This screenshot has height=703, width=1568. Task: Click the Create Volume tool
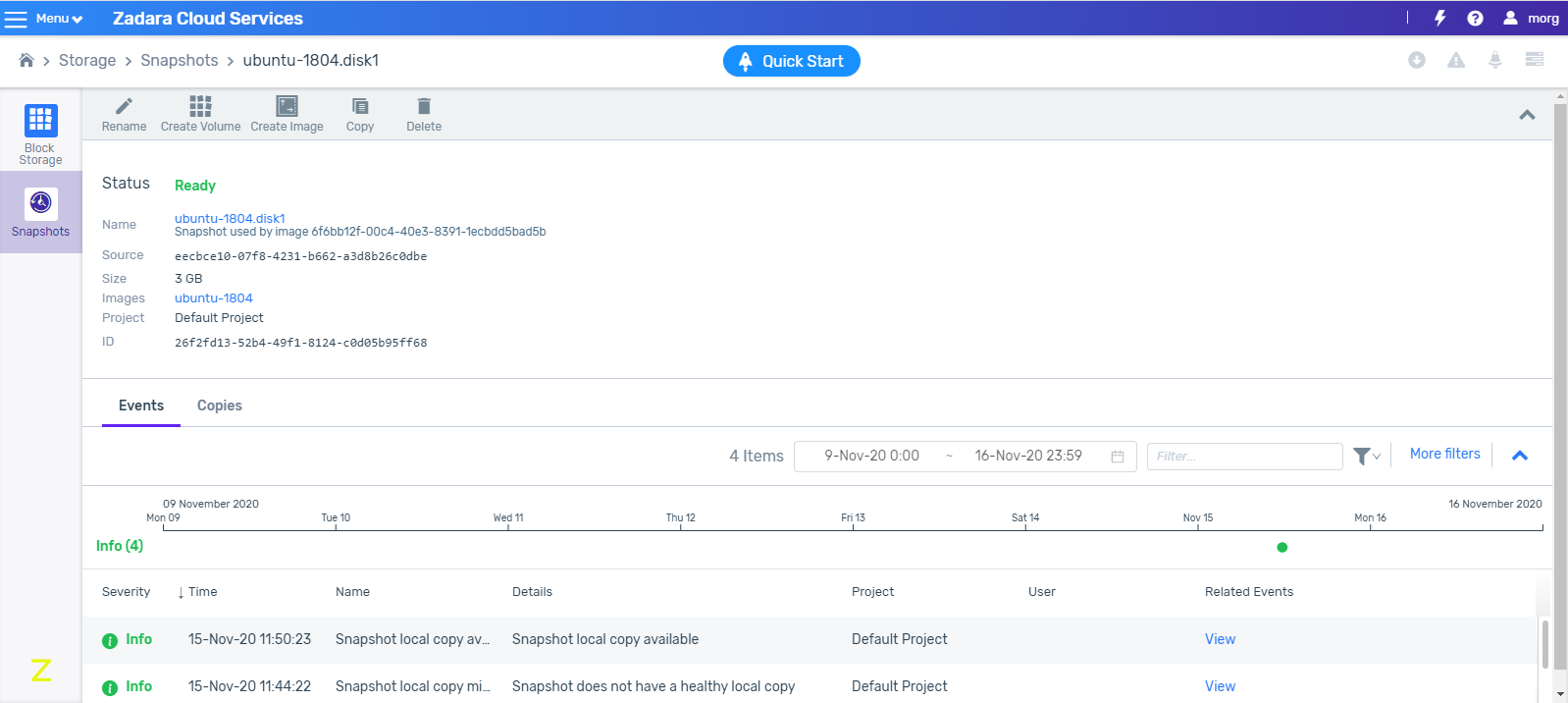pyautogui.click(x=200, y=114)
